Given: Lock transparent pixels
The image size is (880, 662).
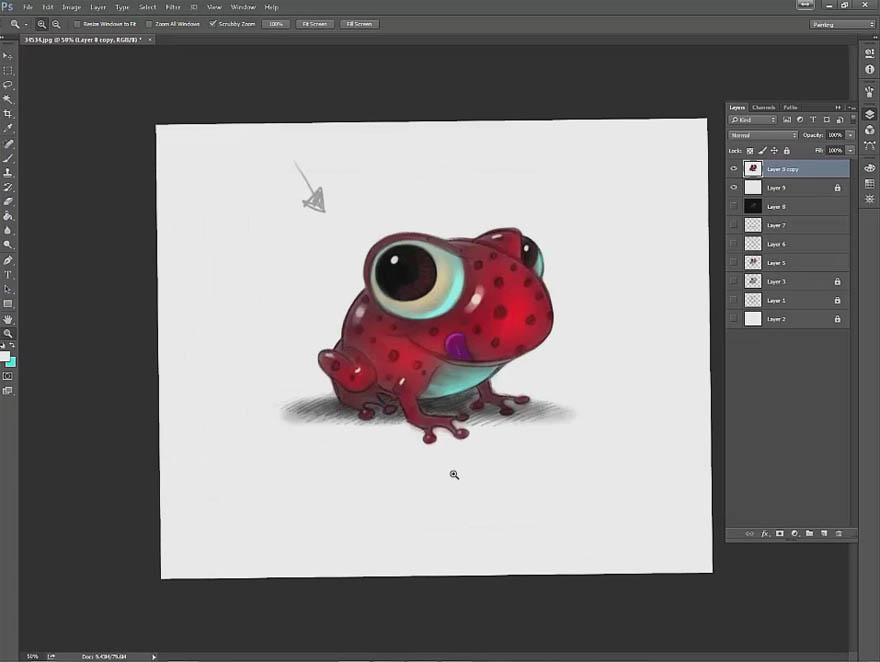Looking at the screenshot, I should pyautogui.click(x=750, y=151).
